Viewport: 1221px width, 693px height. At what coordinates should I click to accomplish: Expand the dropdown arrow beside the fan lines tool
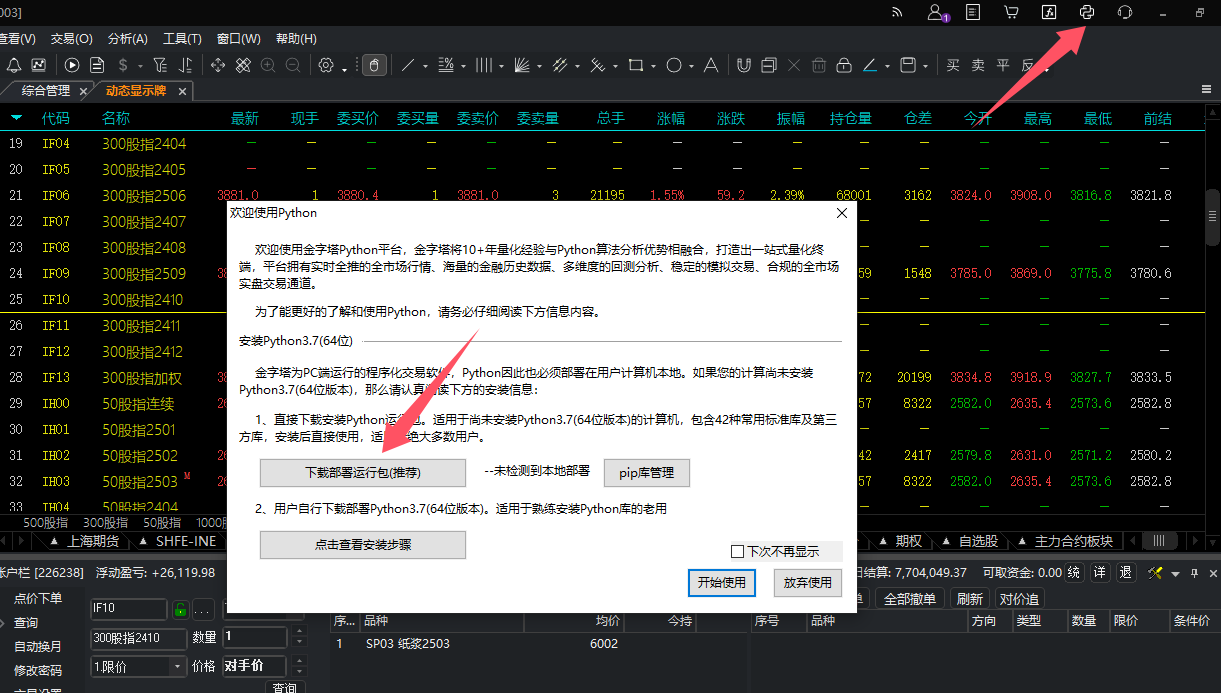click(539, 66)
